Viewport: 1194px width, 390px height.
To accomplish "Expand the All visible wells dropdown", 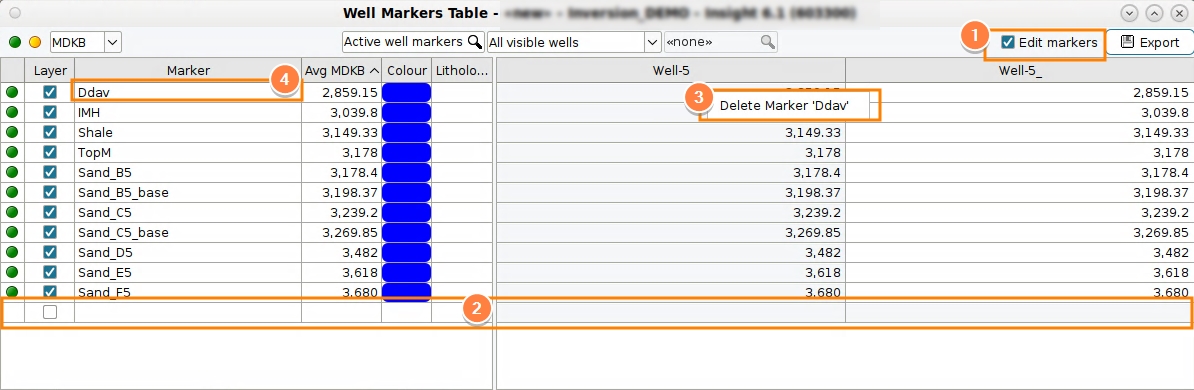I will tap(652, 42).
